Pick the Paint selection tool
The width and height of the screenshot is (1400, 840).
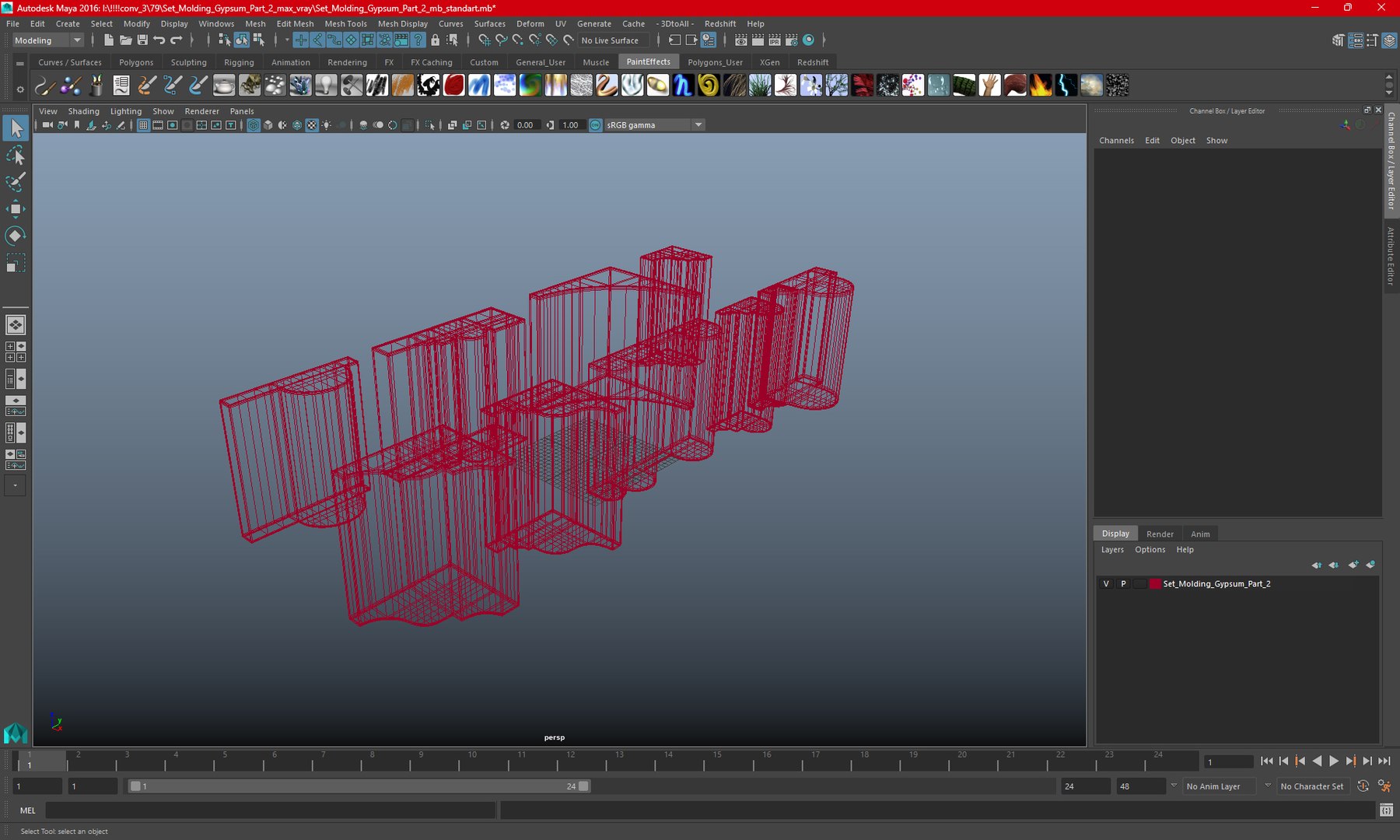coord(16,182)
